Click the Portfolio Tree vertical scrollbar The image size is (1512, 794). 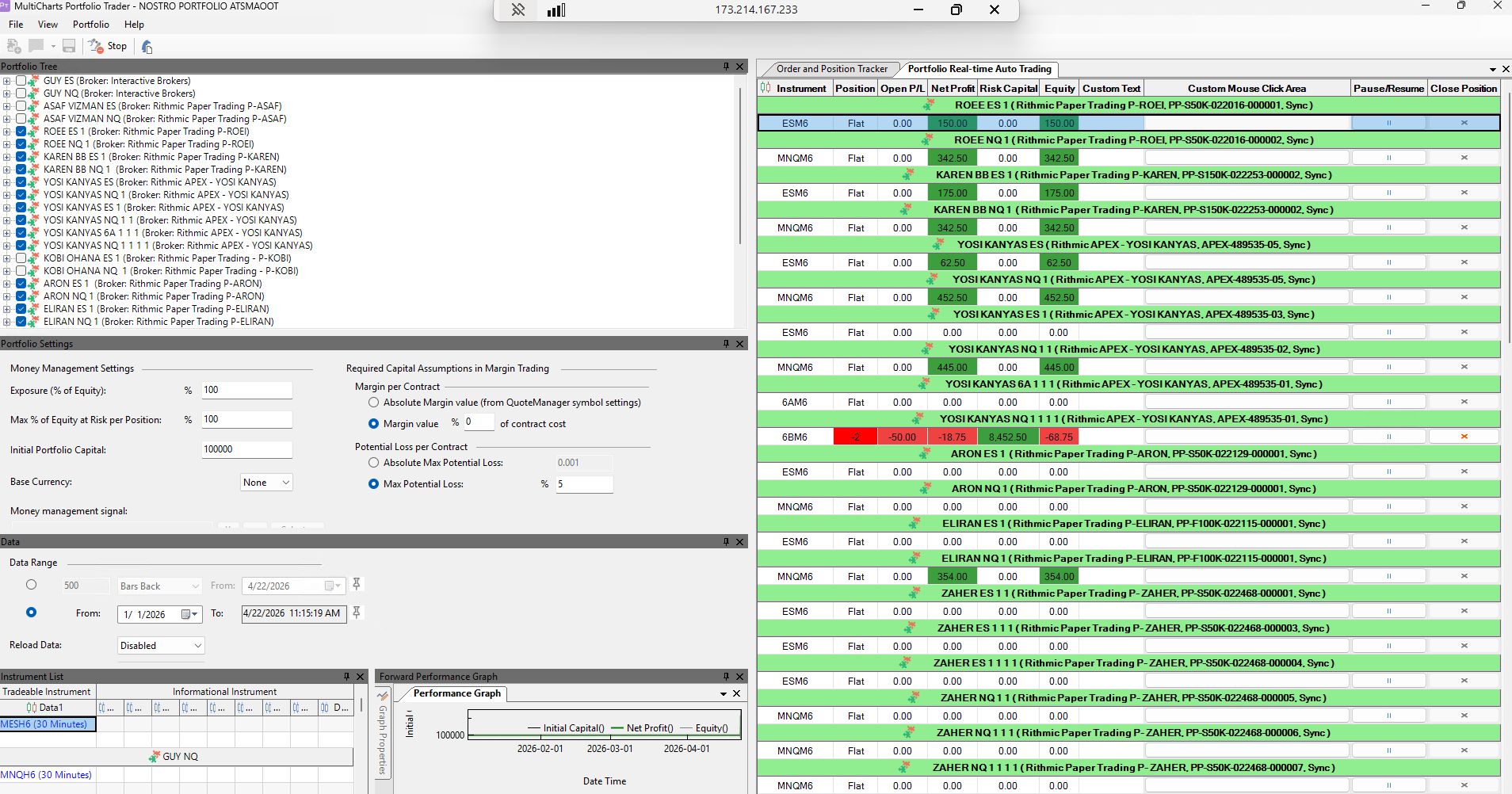[x=740, y=166]
